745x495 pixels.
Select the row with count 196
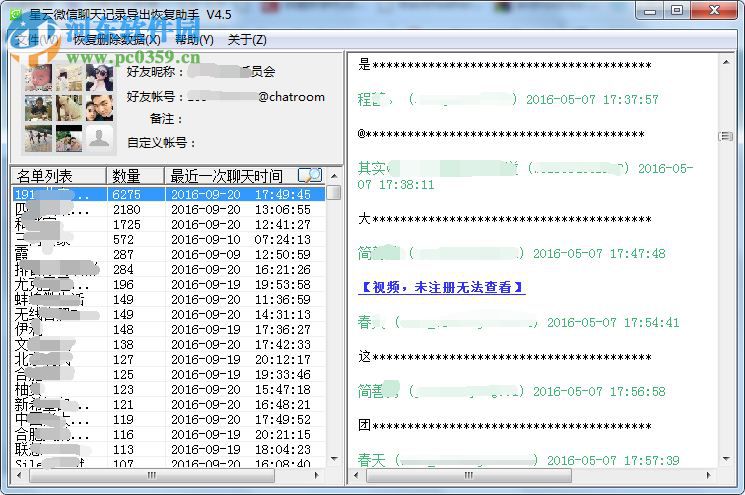(169, 285)
